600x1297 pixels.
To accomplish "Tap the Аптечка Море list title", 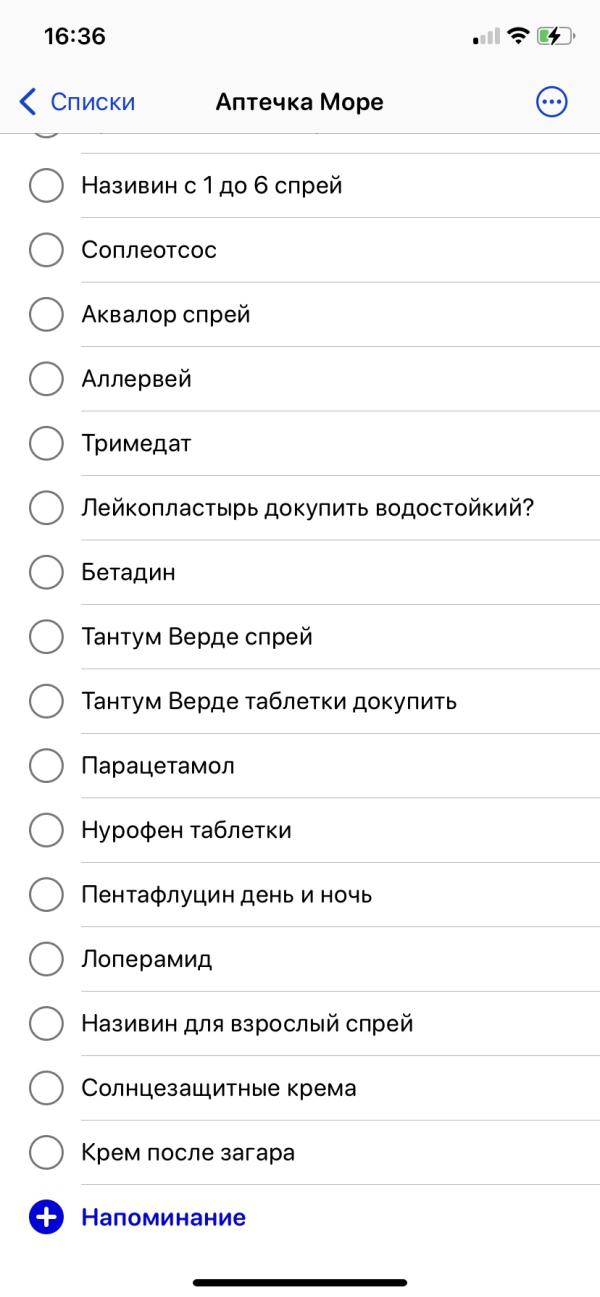I will [299, 101].
